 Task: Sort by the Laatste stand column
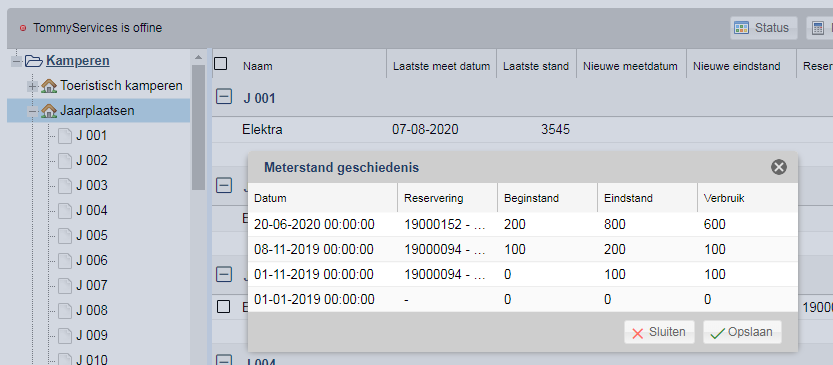coord(536,66)
